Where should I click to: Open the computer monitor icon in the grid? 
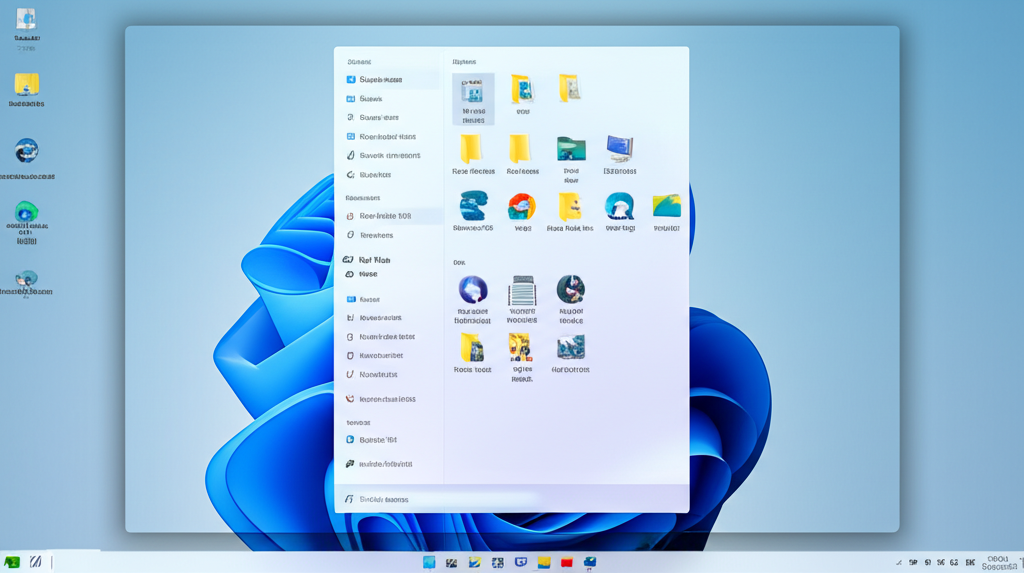(x=619, y=150)
